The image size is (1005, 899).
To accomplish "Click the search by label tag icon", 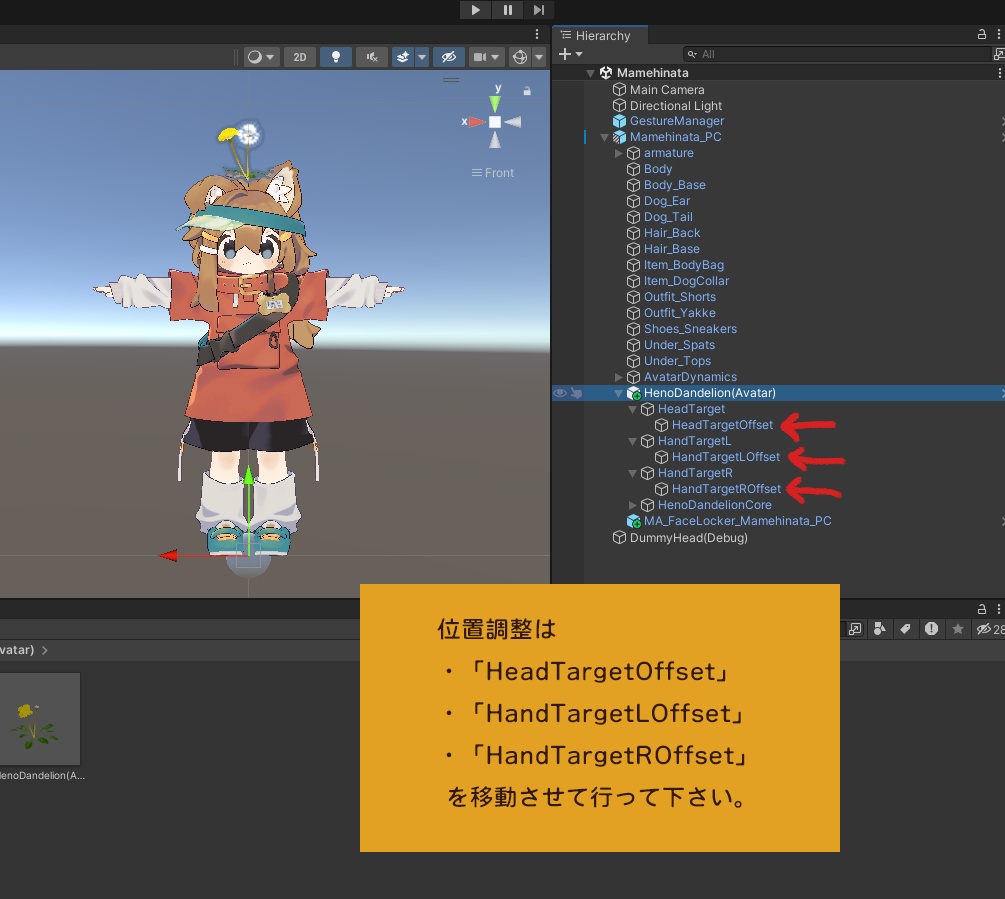I will coord(905,629).
